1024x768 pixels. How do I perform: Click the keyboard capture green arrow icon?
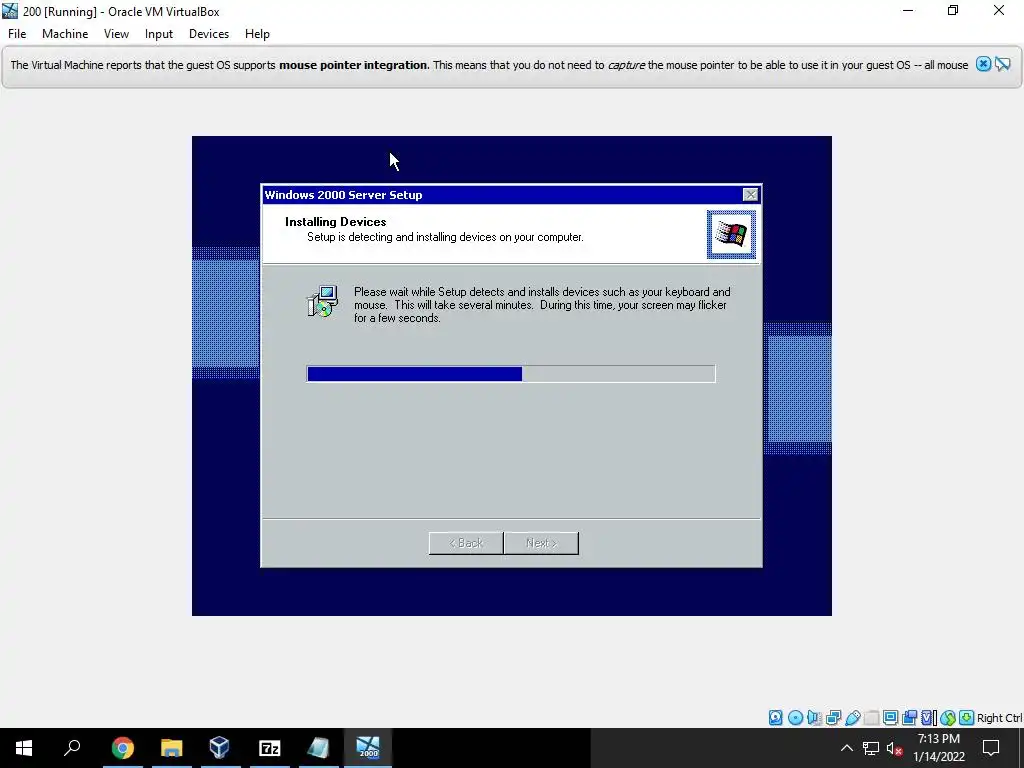pos(967,718)
